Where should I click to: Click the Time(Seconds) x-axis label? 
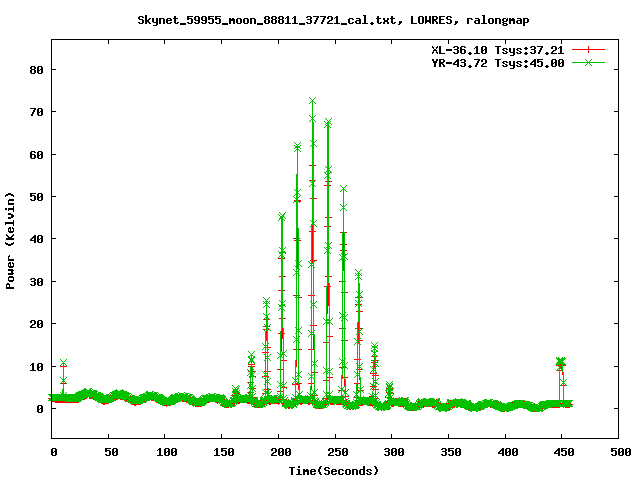click(333, 471)
